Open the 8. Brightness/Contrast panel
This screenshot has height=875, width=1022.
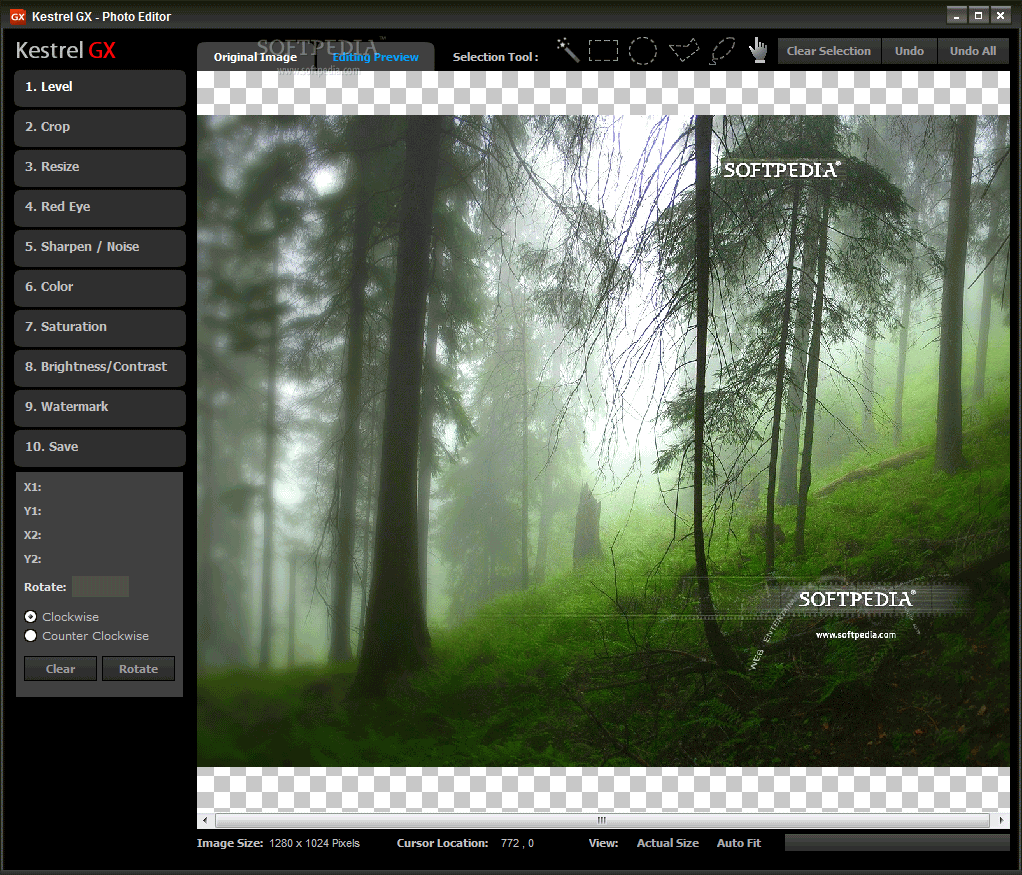100,368
